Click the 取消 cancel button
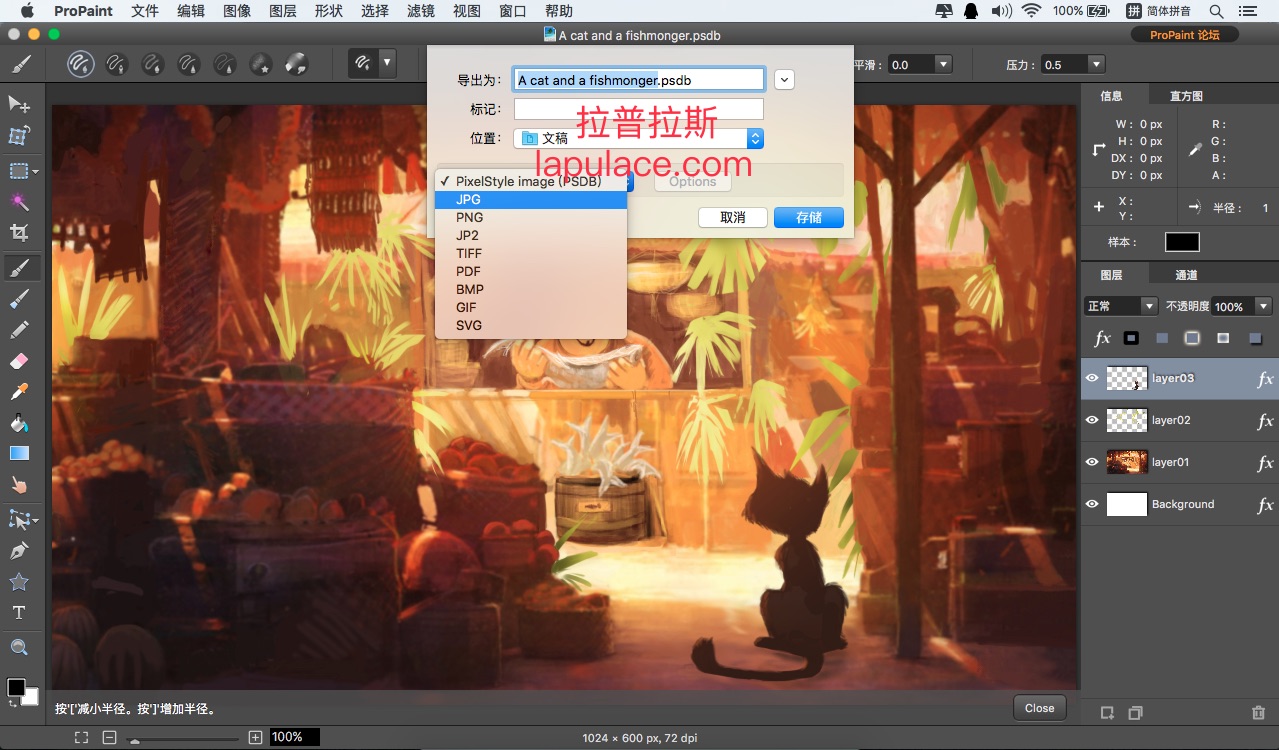The width and height of the screenshot is (1279, 750). [733, 217]
